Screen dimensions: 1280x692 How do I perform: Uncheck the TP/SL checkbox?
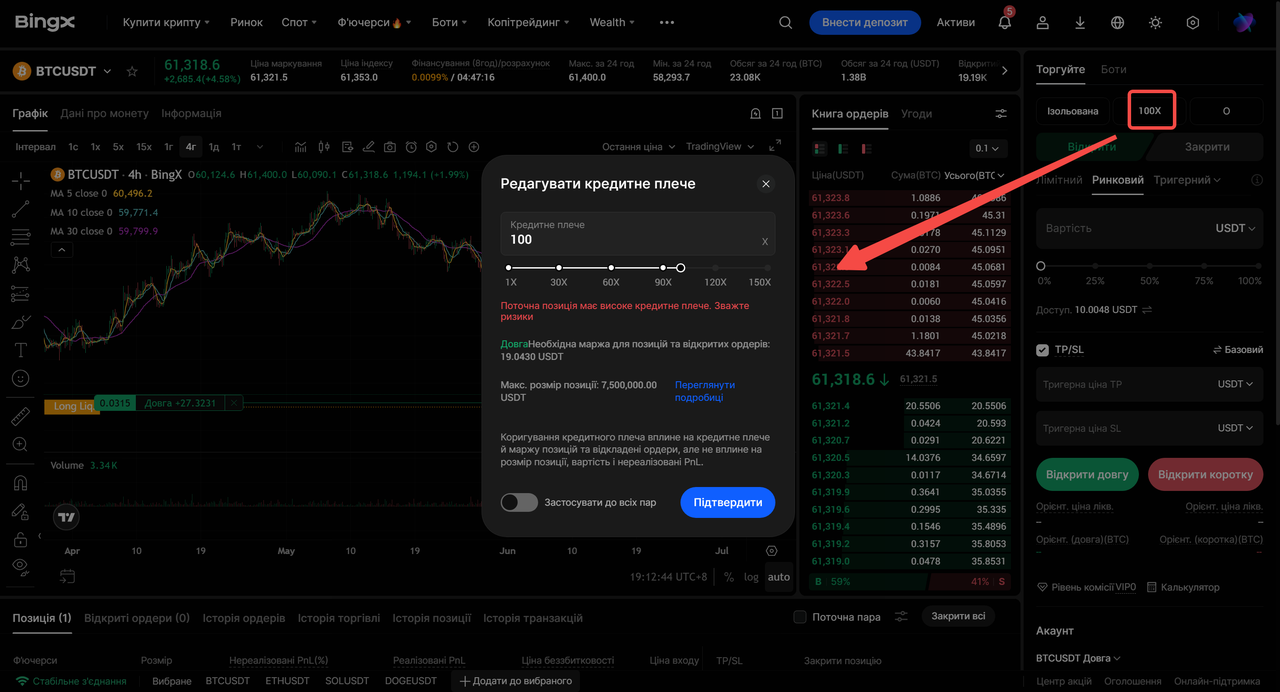[1043, 350]
